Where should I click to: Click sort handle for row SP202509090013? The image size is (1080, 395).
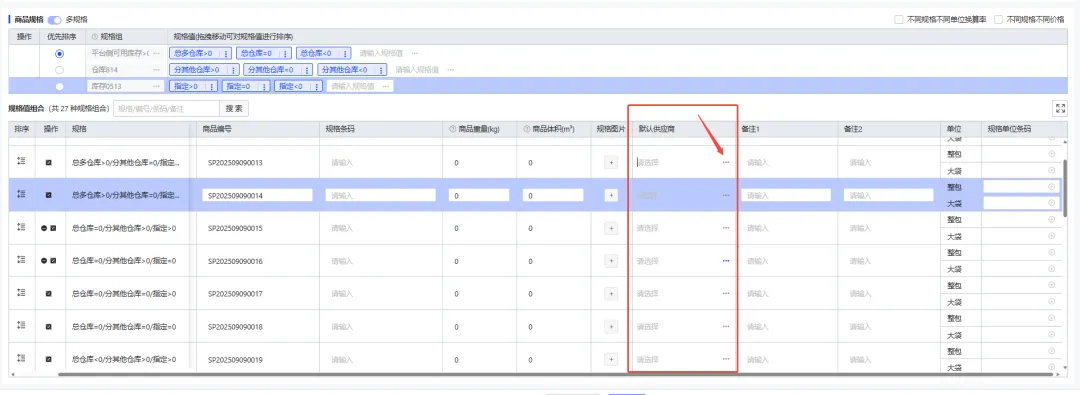[21, 161]
